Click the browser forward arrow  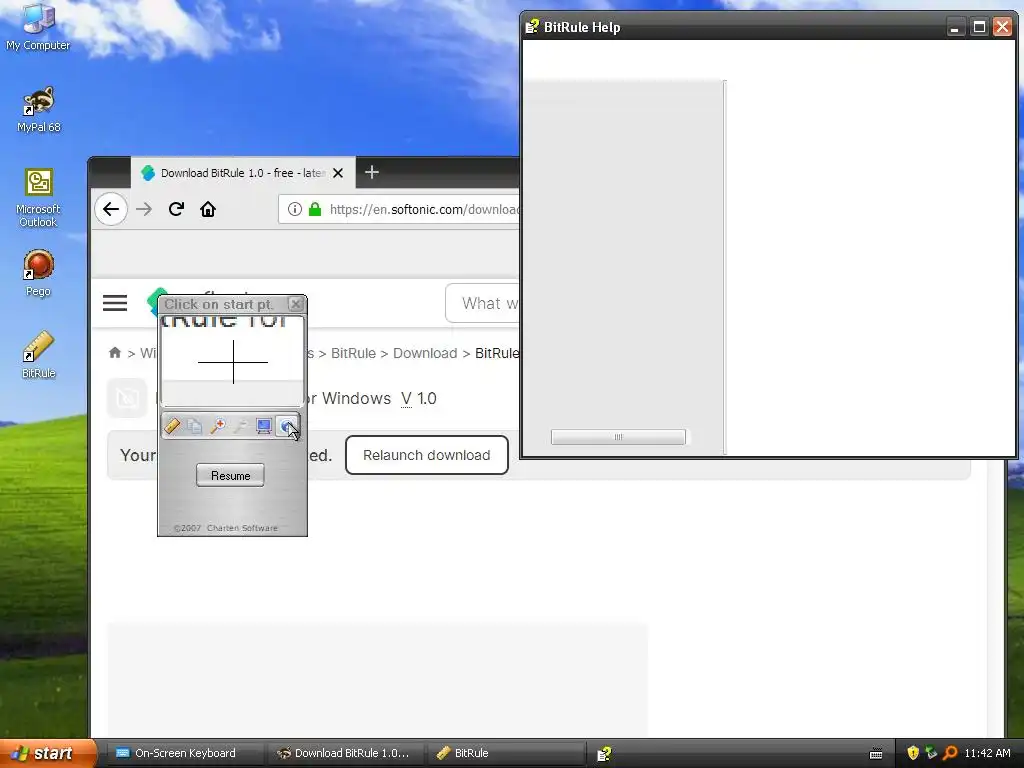pyautogui.click(x=144, y=209)
